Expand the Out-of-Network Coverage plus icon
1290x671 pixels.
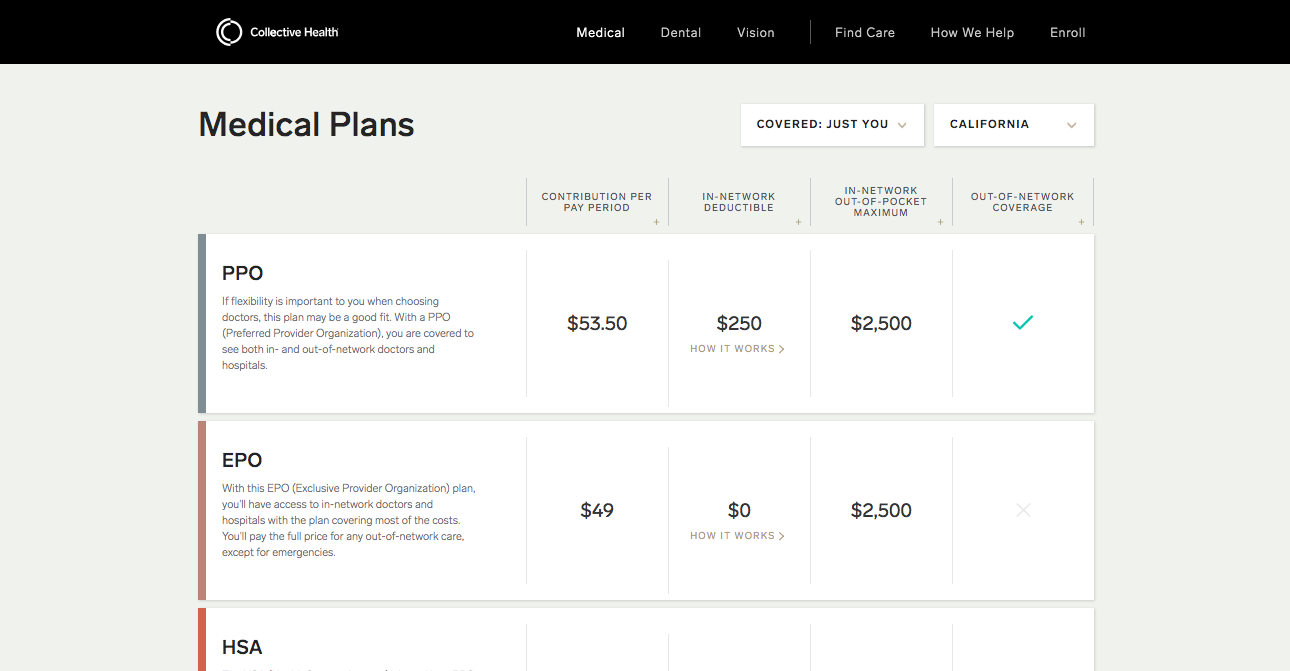[x=1082, y=222]
